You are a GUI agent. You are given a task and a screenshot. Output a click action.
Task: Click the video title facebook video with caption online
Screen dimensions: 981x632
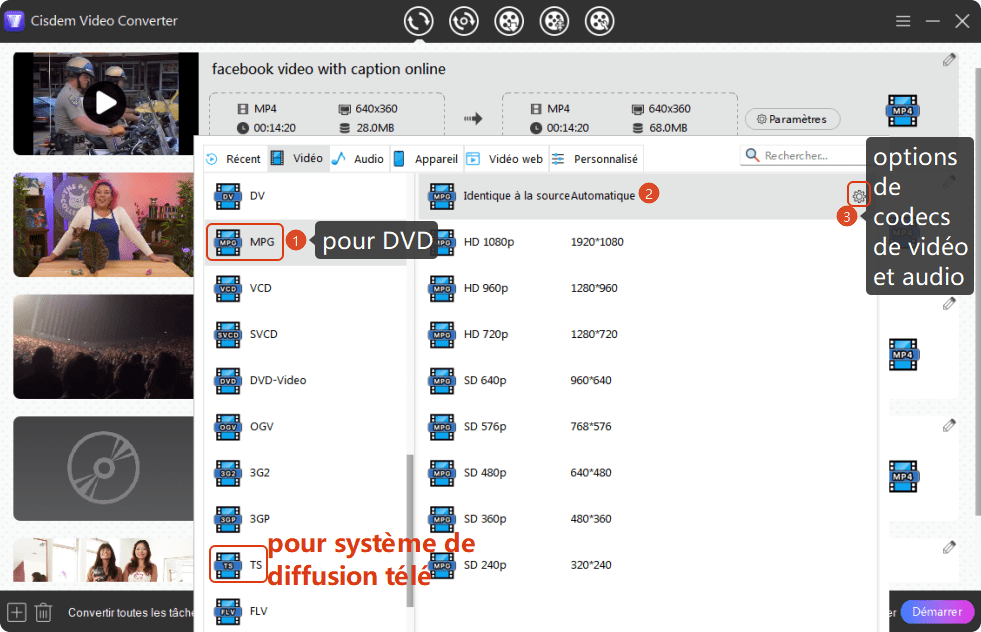pyautogui.click(x=328, y=69)
